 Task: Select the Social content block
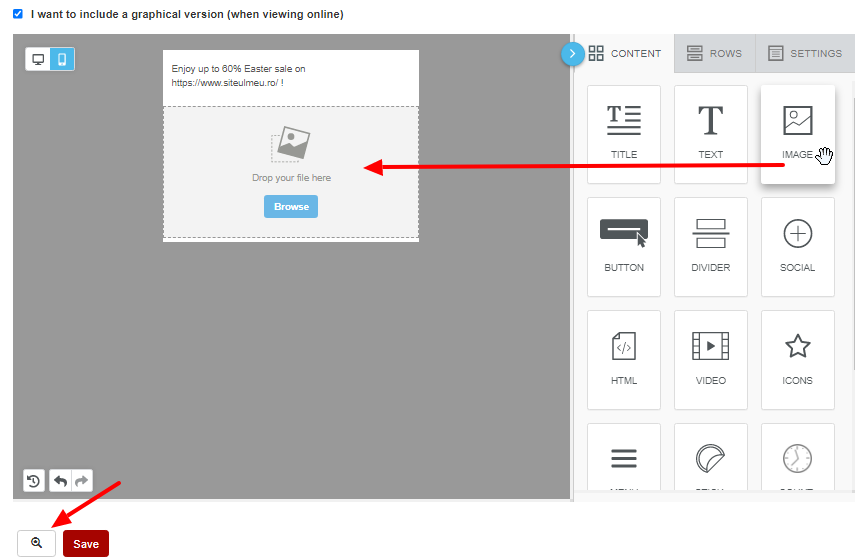pyautogui.click(x=798, y=247)
